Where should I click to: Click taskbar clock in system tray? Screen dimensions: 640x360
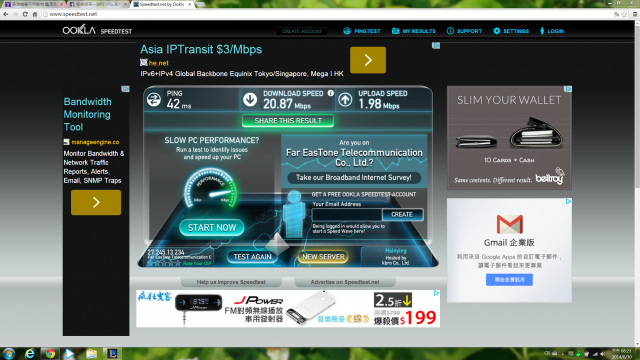coord(622,354)
